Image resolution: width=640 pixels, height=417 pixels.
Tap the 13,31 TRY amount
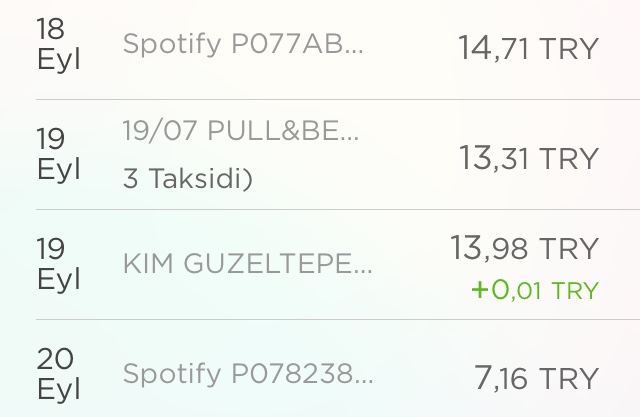527,157
